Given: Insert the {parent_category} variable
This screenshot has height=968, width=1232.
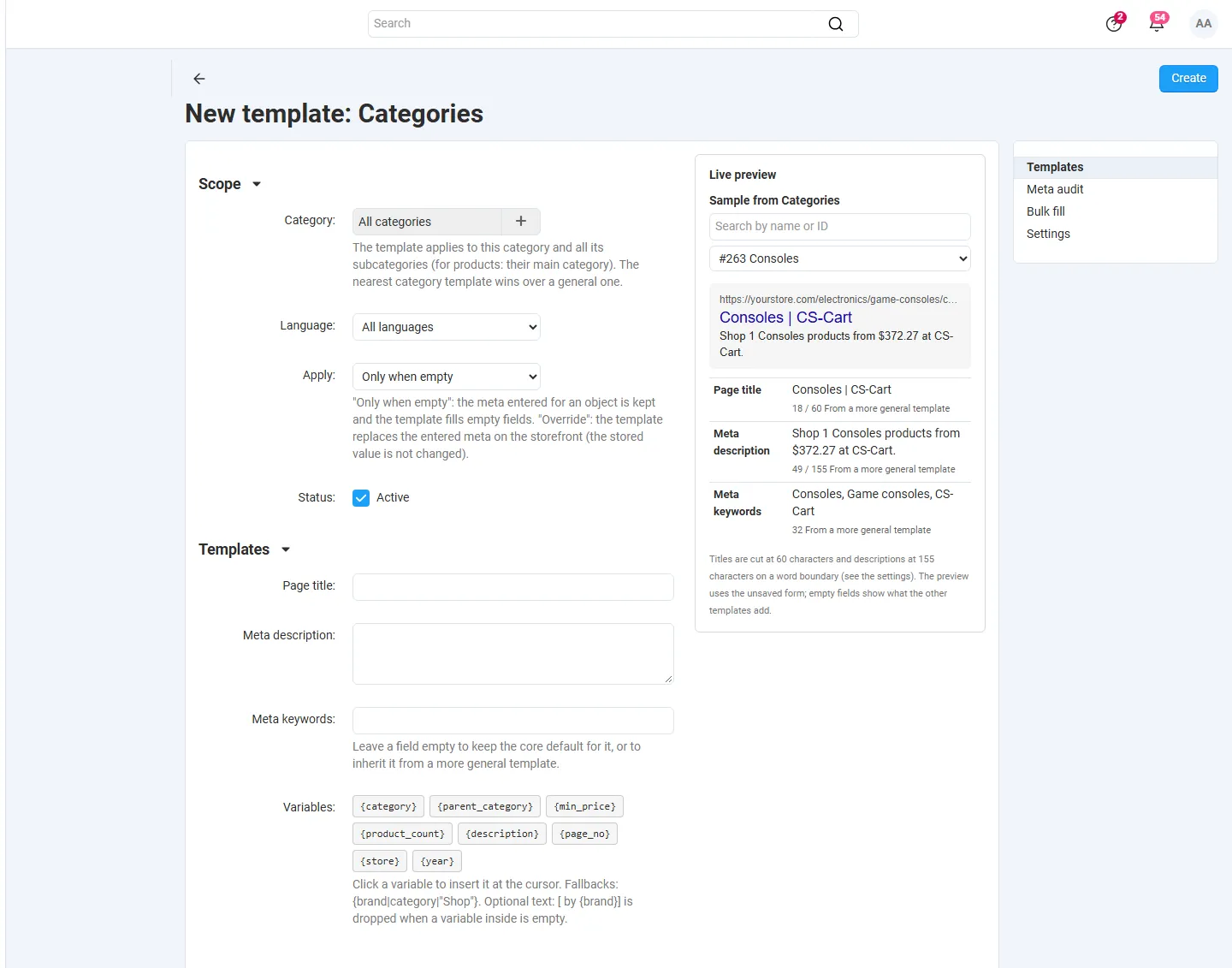Looking at the screenshot, I should 485,806.
